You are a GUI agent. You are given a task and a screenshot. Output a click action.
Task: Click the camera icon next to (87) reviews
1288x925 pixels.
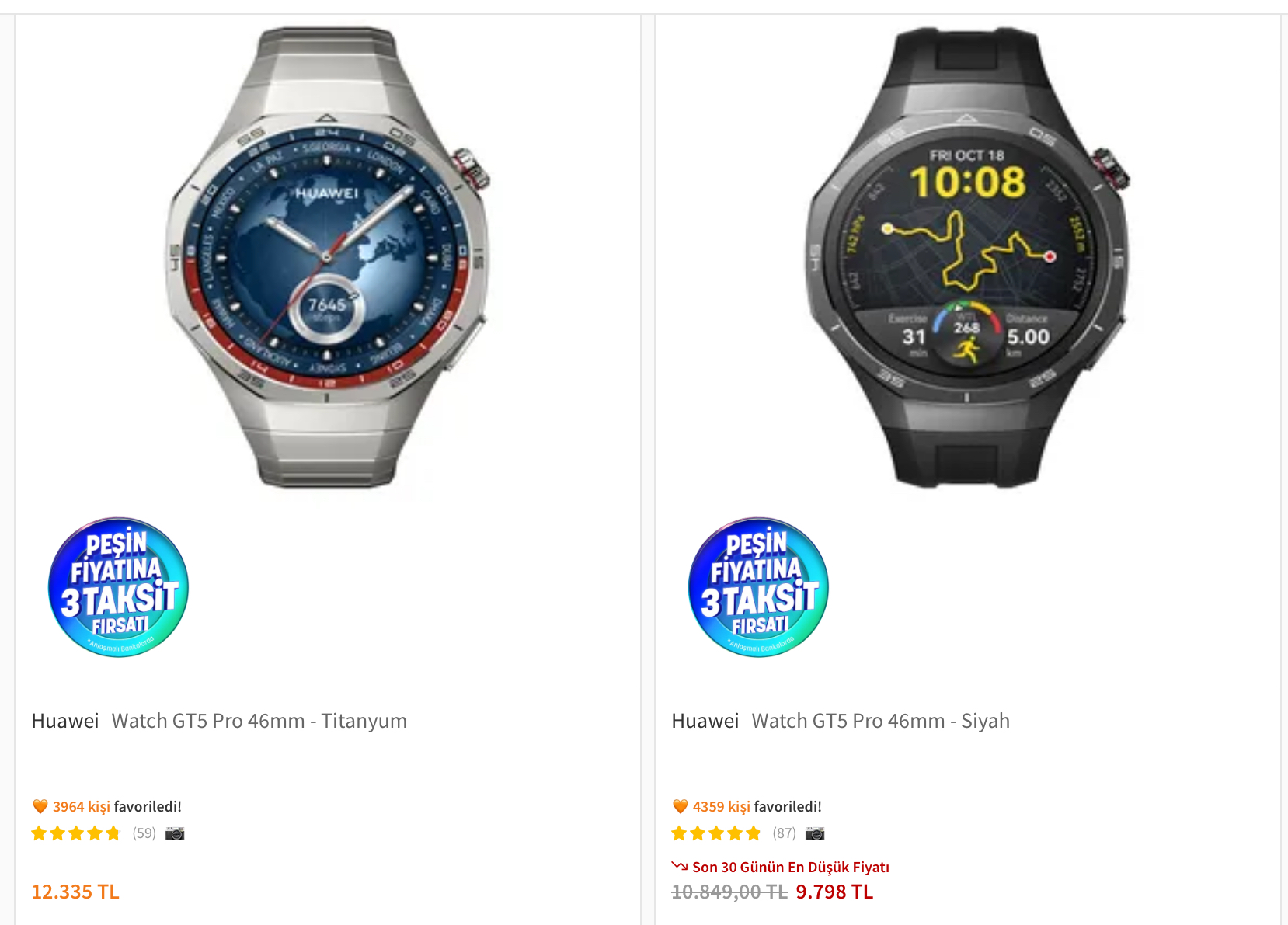[815, 833]
